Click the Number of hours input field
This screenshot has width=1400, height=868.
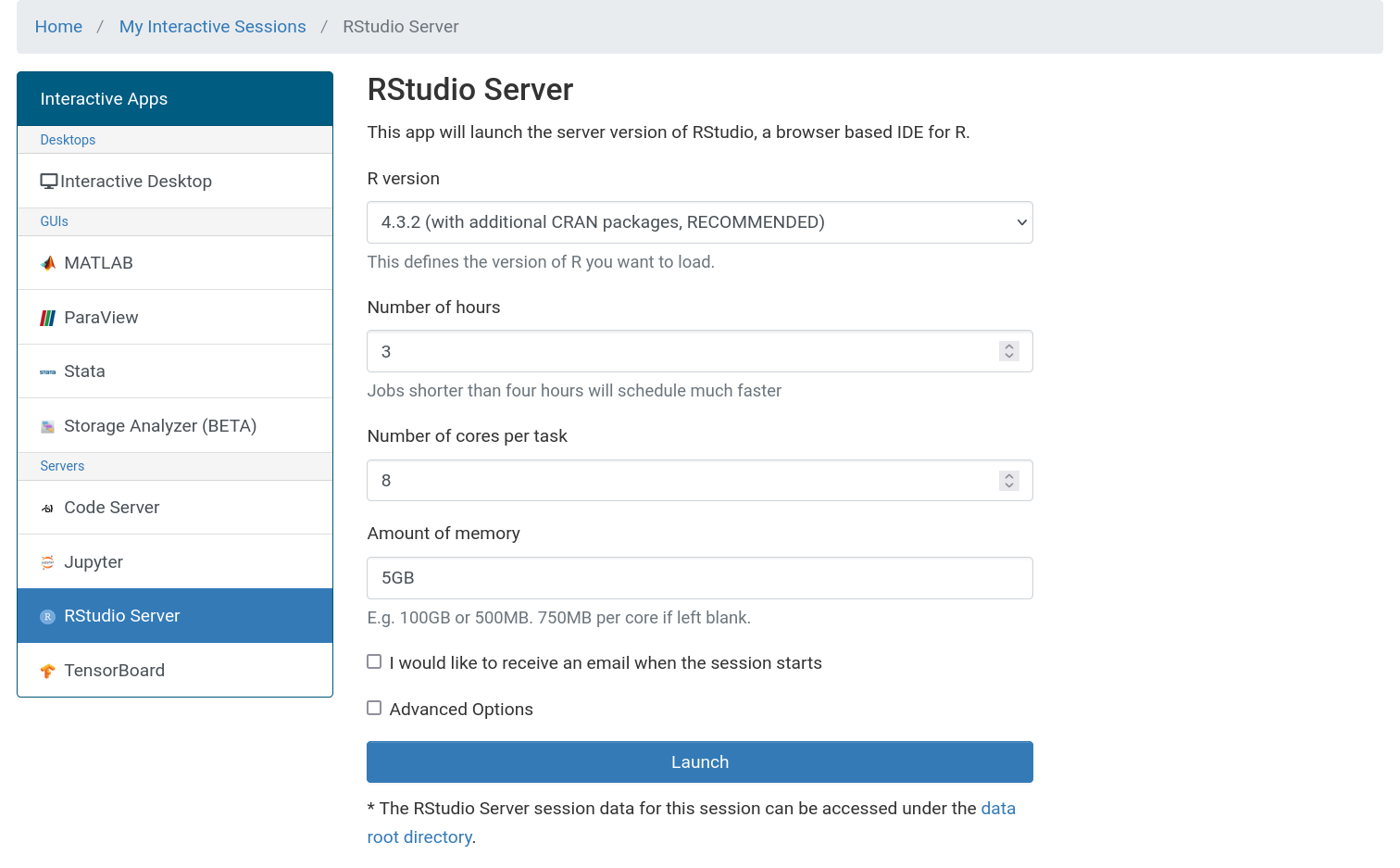pyautogui.click(x=700, y=351)
